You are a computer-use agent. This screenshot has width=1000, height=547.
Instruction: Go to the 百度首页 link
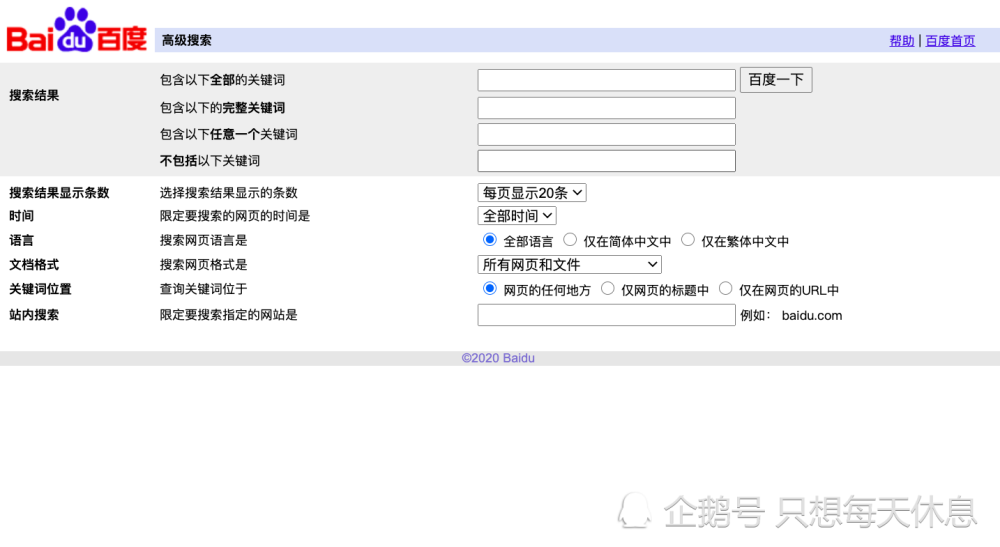(x=950, y=41)
